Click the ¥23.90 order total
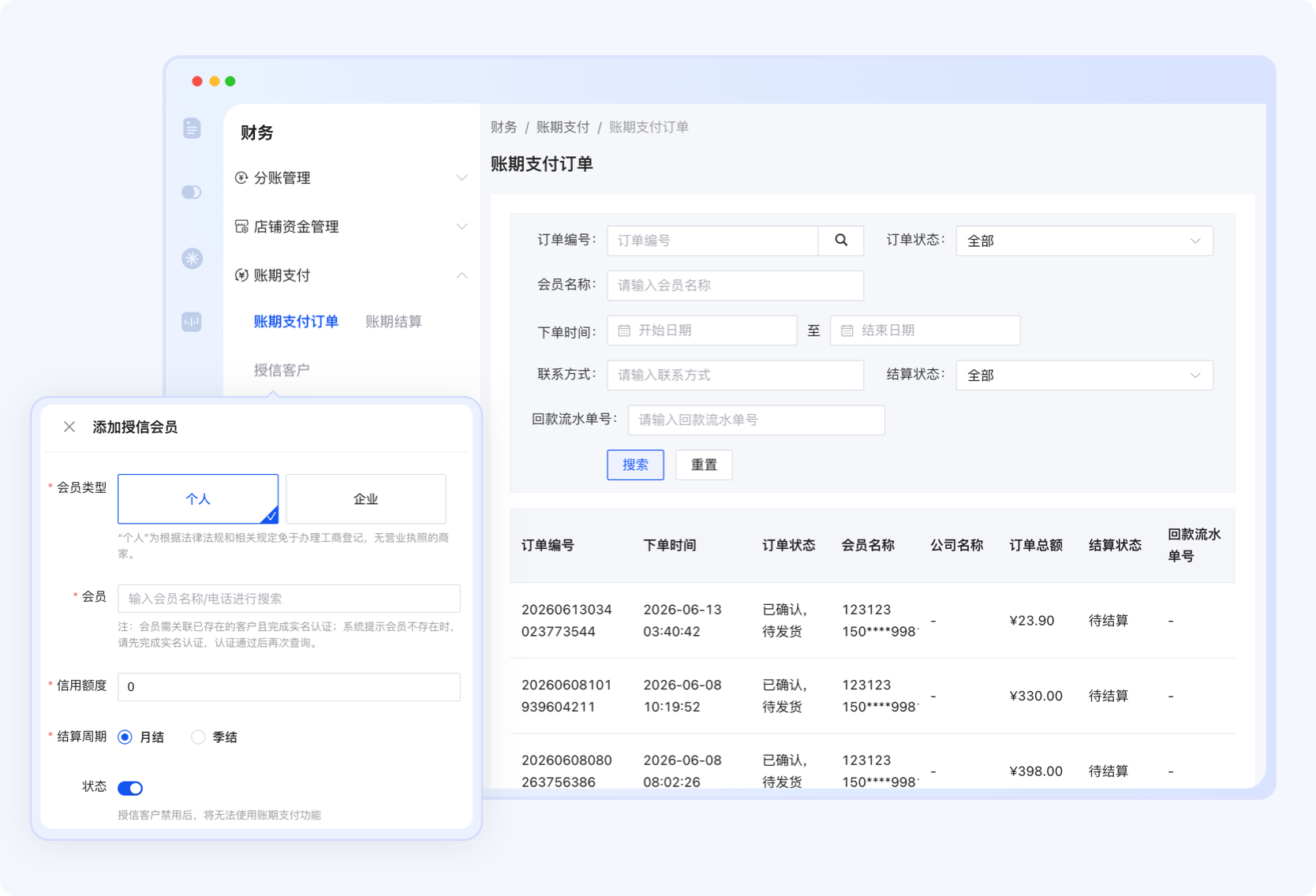1316x896 pixels. 1032,621
